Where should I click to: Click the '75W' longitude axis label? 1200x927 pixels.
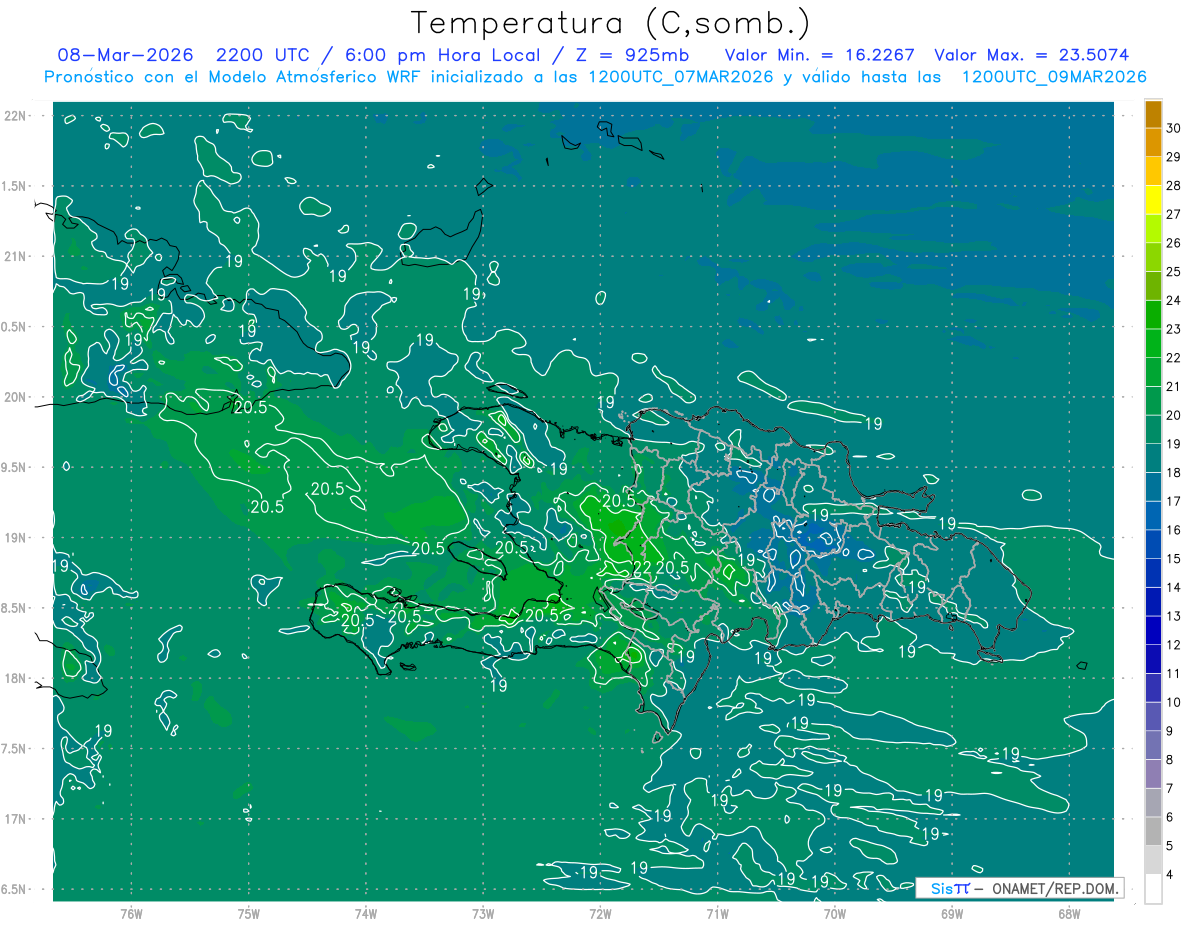tap(249, 913)
